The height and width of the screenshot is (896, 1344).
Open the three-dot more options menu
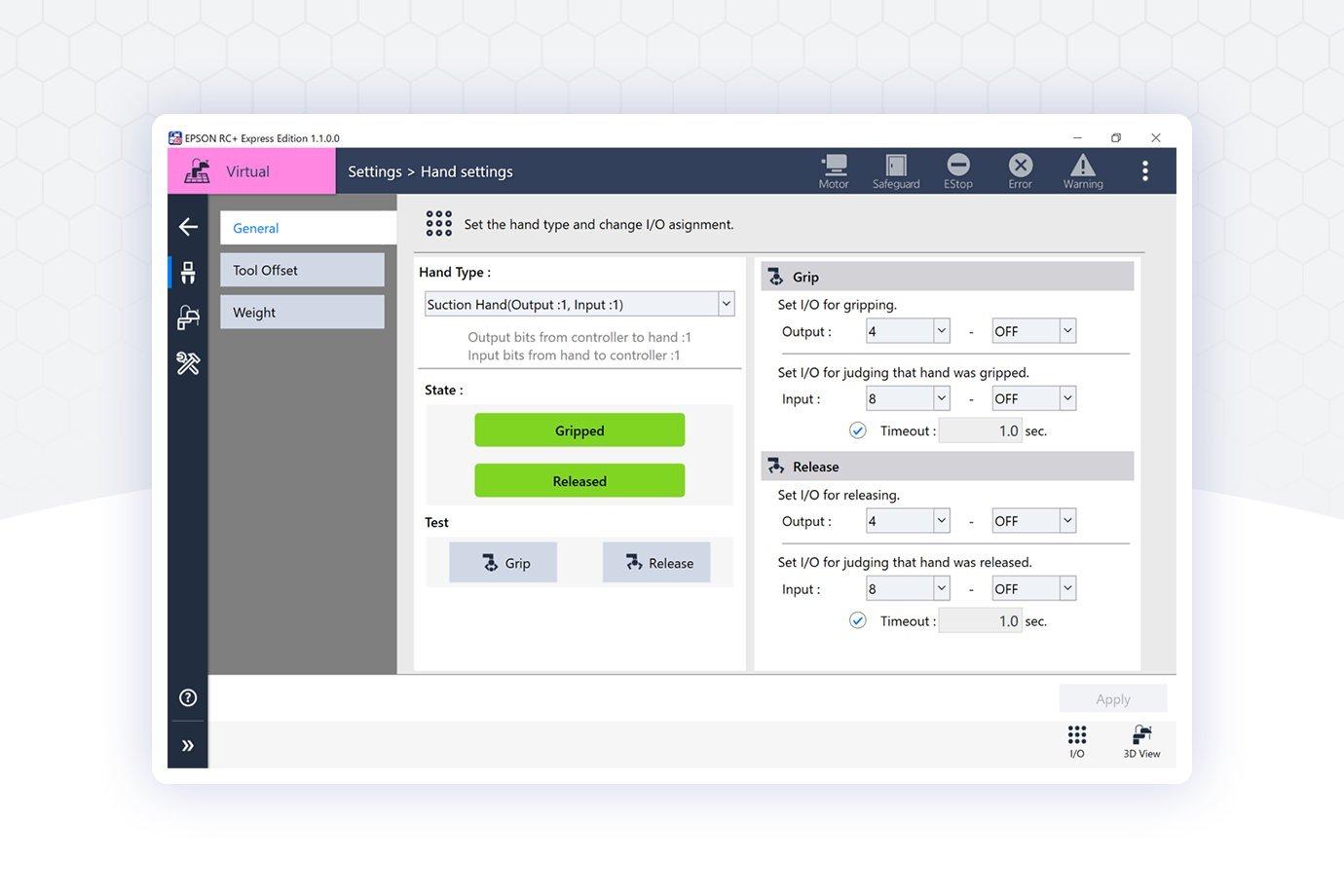pyautogui.click(x=1144, y=171)
